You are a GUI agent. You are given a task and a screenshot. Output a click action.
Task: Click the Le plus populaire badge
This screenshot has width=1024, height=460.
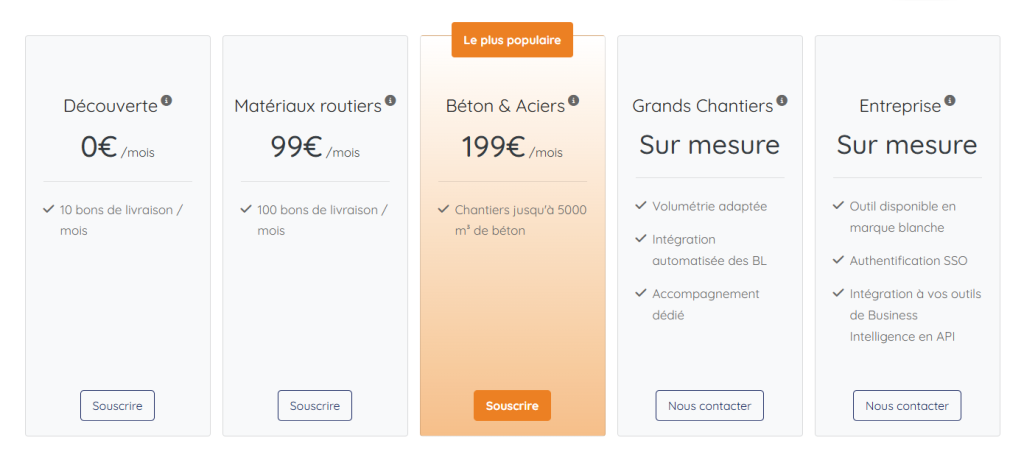(512, 40)
